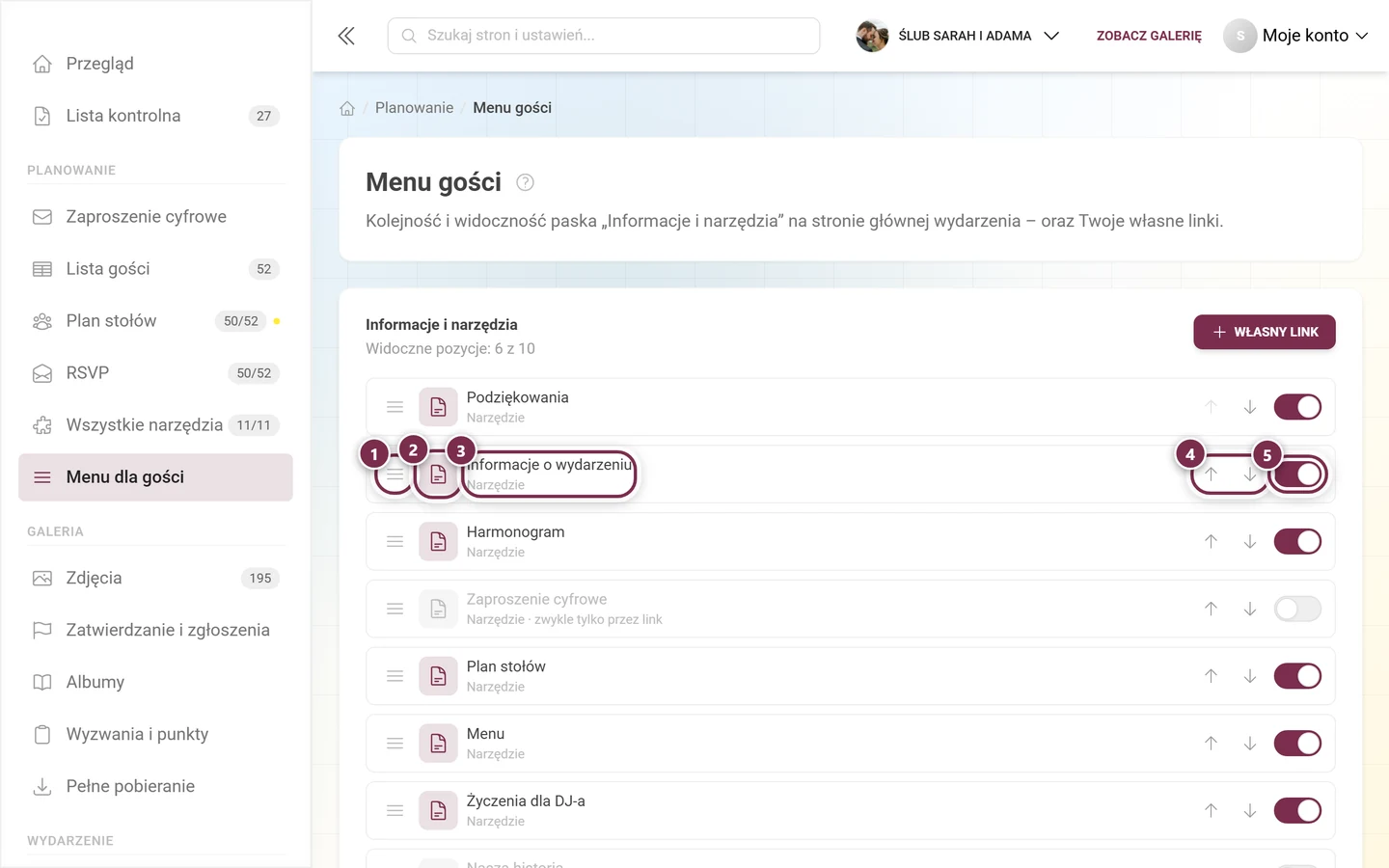This screenshot has height=868, width=1389.
Task: Open Przegląd in the sidebar
Action: 155,64
